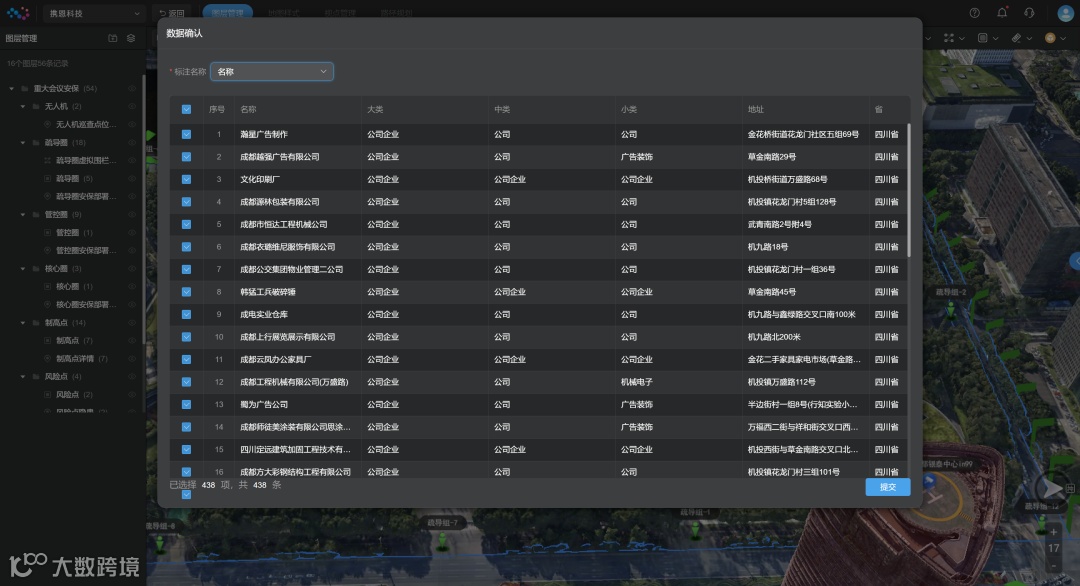
Task: Click address cell 草金南路29号
Action: (x=772, y=157)
